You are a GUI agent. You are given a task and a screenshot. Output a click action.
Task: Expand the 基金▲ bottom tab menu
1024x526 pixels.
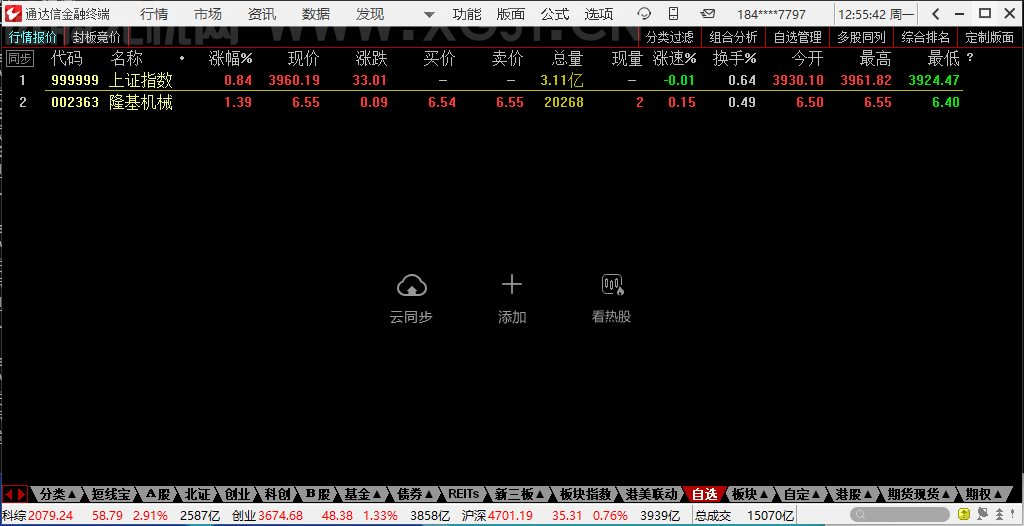coord(362,494)
